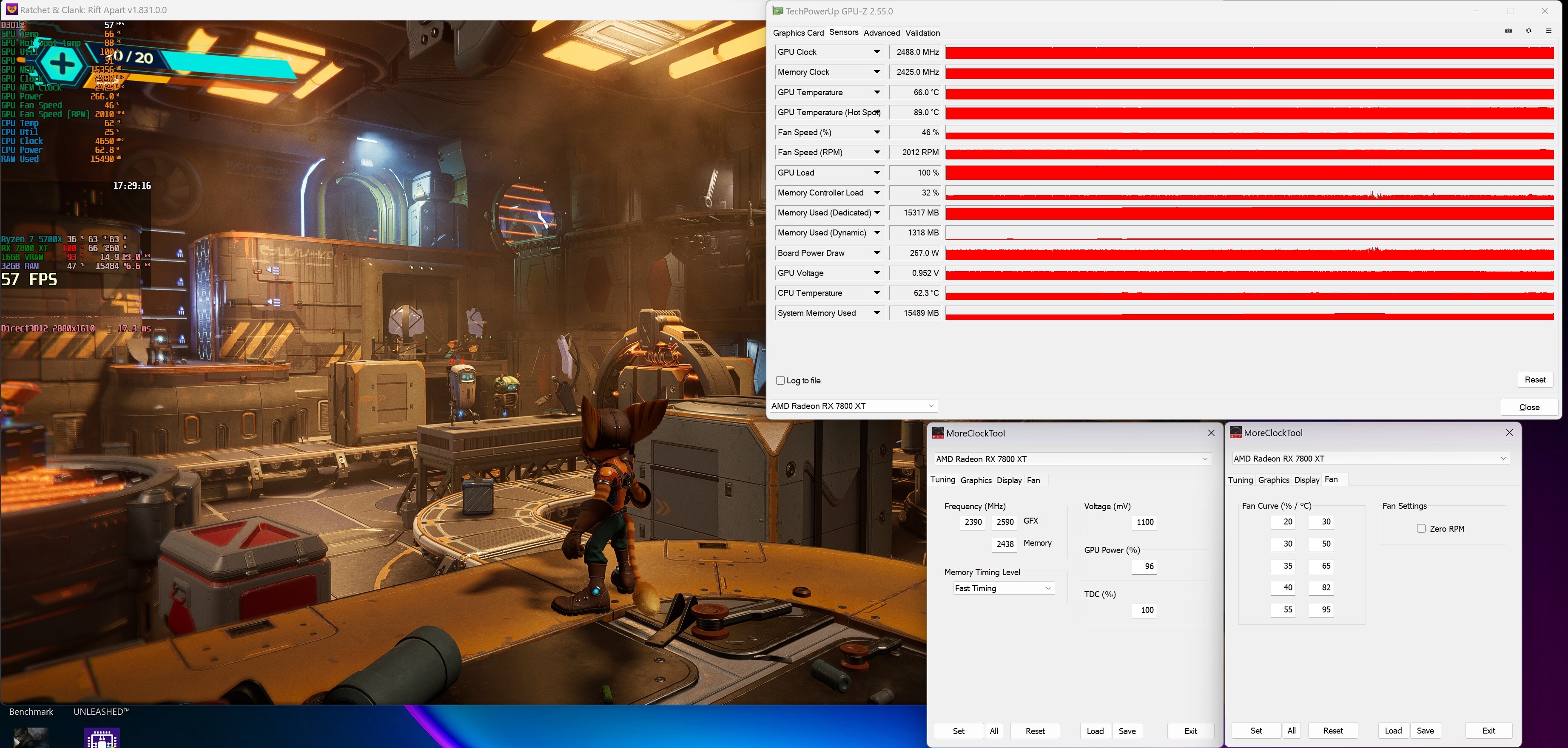
Task: Click the GPU Clock value 2488.0 MHz
Action: (x=916, y=52)
